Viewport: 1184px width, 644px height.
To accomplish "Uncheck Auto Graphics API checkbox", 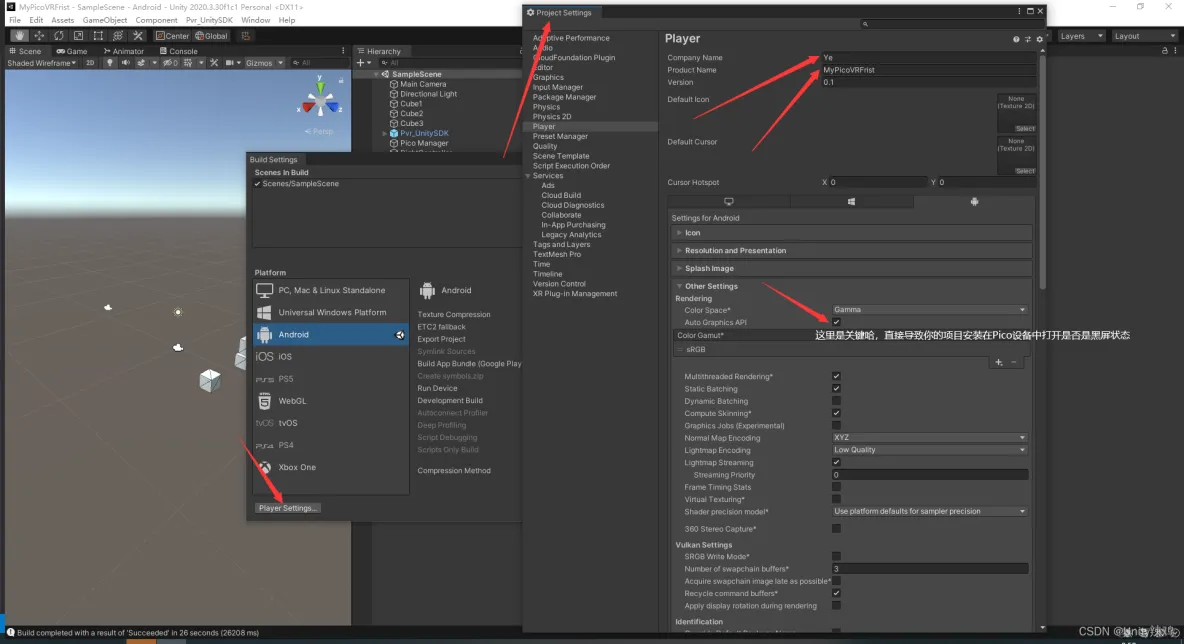I will pyautogui.click(x=836, y=322).
